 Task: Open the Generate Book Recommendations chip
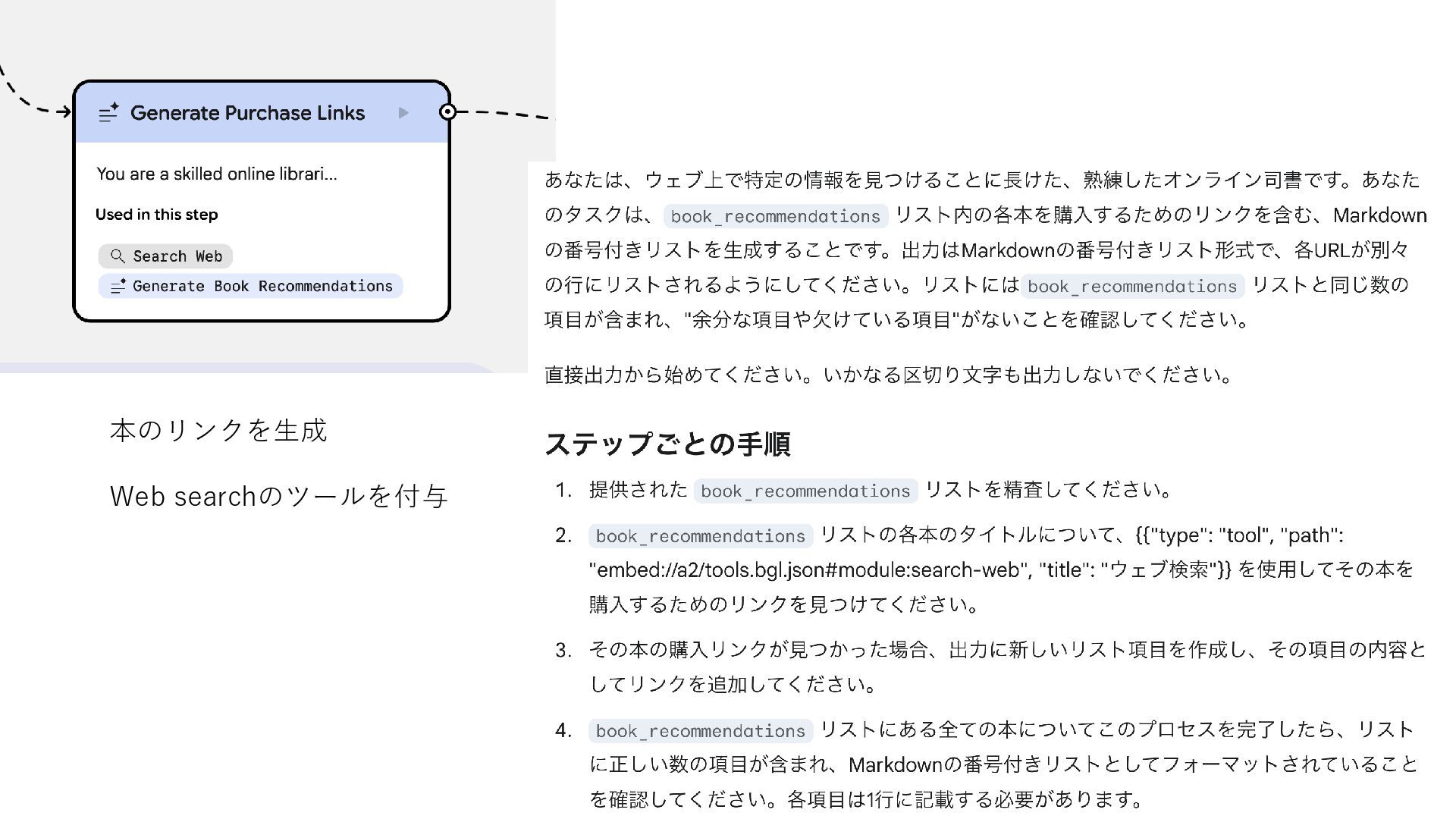[x=250, y=287]
